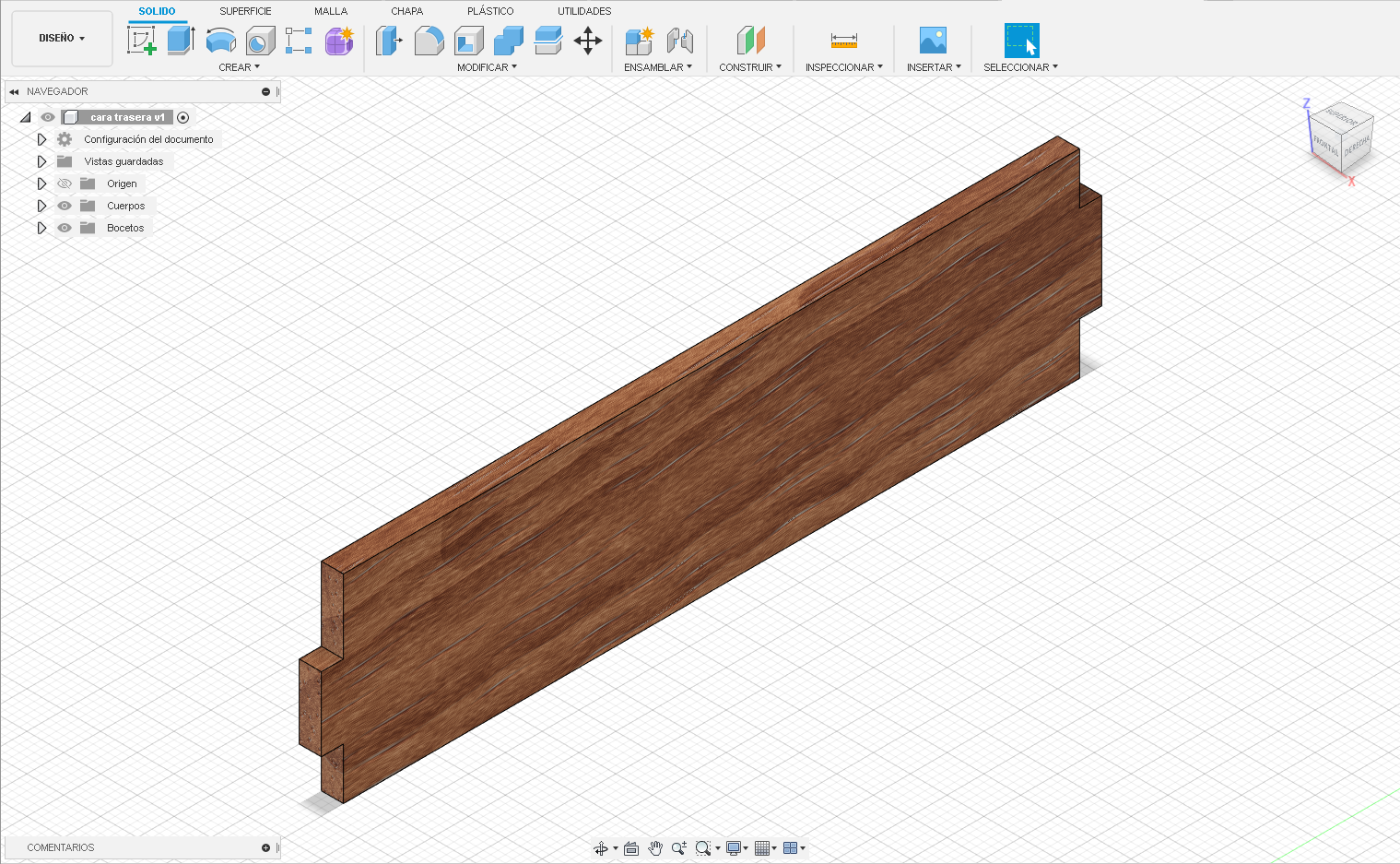
Task: Switch to the SUPERFICIE tab
Action: (245, 11)
